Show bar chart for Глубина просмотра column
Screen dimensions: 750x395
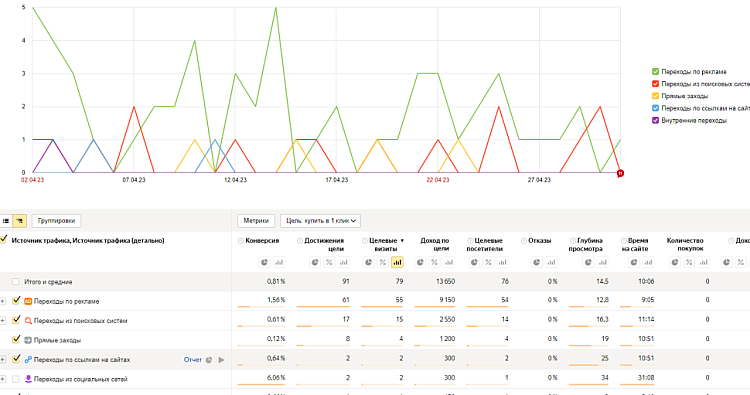pyautogui.click(x=603, y=262)
